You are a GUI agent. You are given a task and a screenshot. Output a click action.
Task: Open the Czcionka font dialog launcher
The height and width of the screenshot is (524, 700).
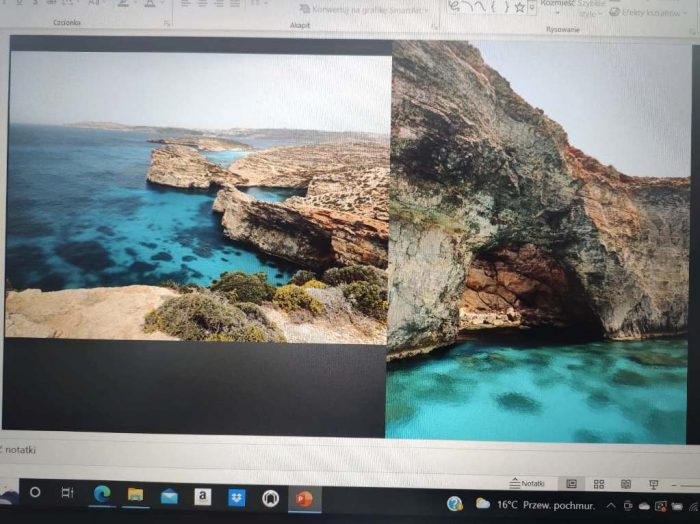(x=167, y=23)
